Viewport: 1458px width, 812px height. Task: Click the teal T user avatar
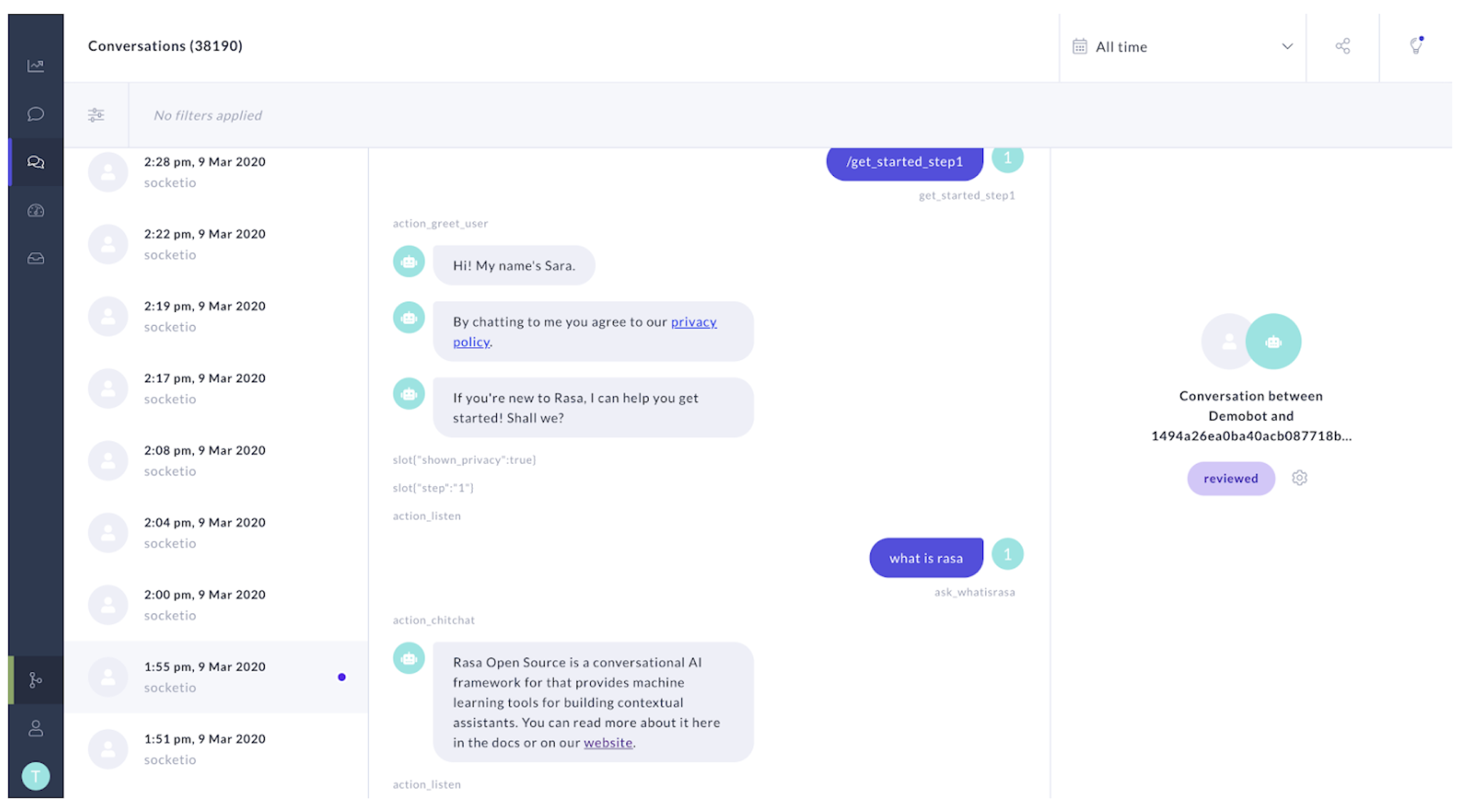(x=36, y=776)
